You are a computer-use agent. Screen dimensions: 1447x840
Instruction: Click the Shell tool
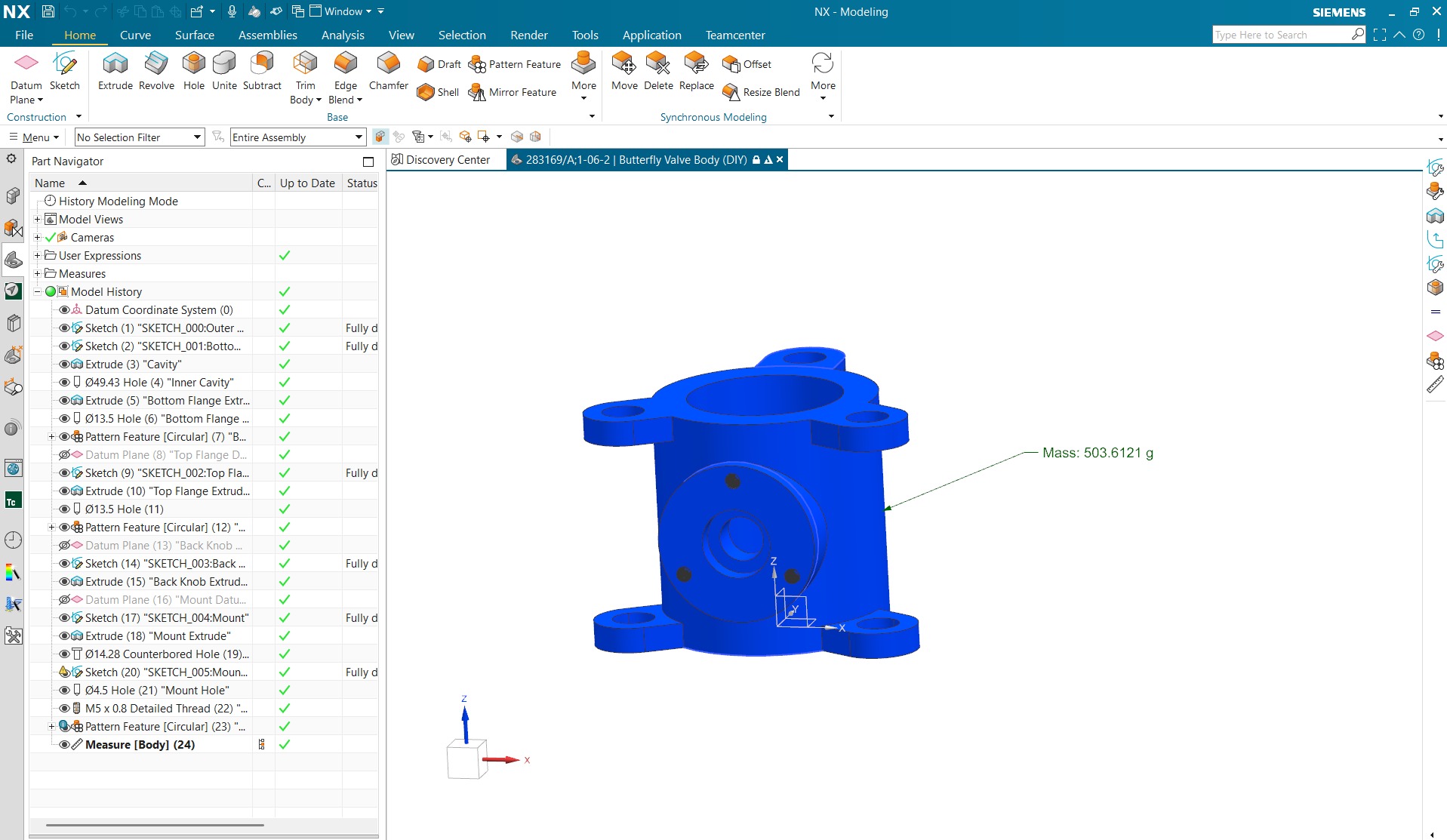439,92
